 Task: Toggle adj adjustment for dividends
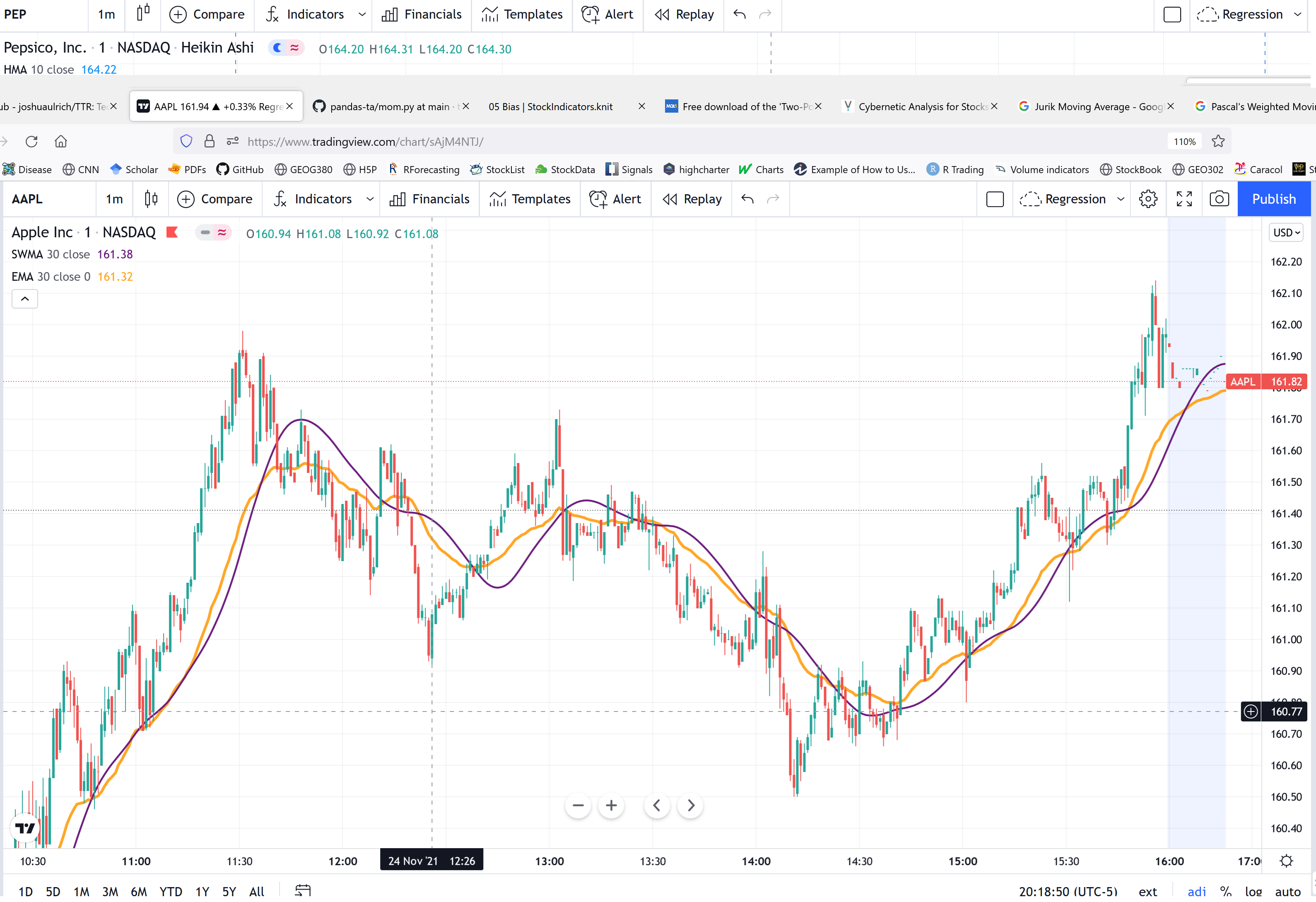coord(1196,891)
